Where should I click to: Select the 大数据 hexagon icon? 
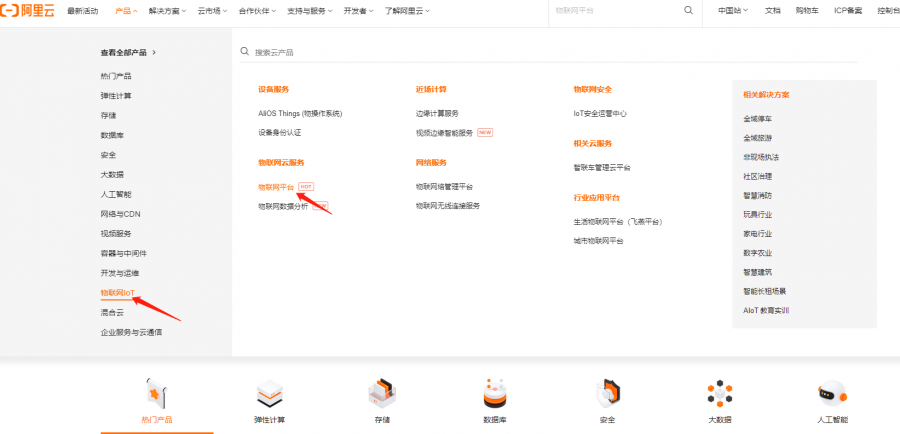[x=720, y=394]
